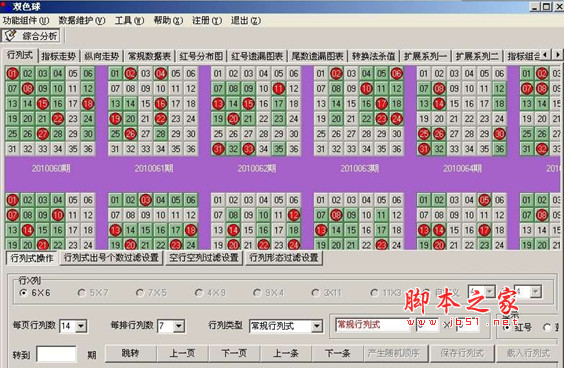The image size is (565, 368).
Task: Click the 转到 issue number input field
Action: (x=57, y=355)
